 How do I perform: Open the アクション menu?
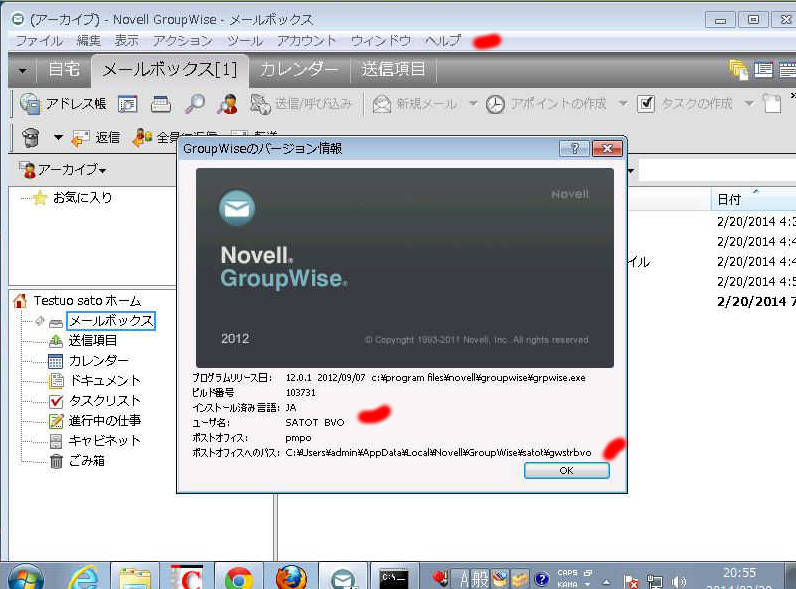click(x=183, y=41)
